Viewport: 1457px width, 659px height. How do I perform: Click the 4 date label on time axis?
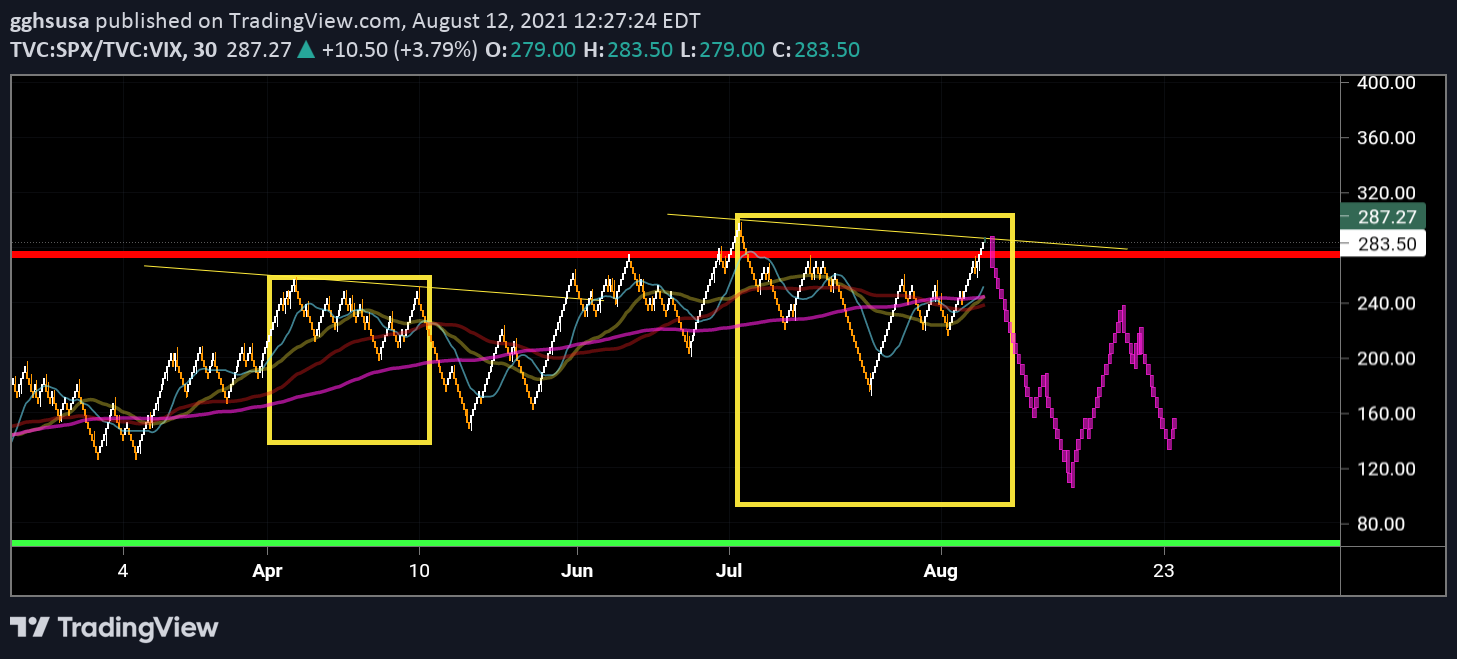[x=123, y=571]
